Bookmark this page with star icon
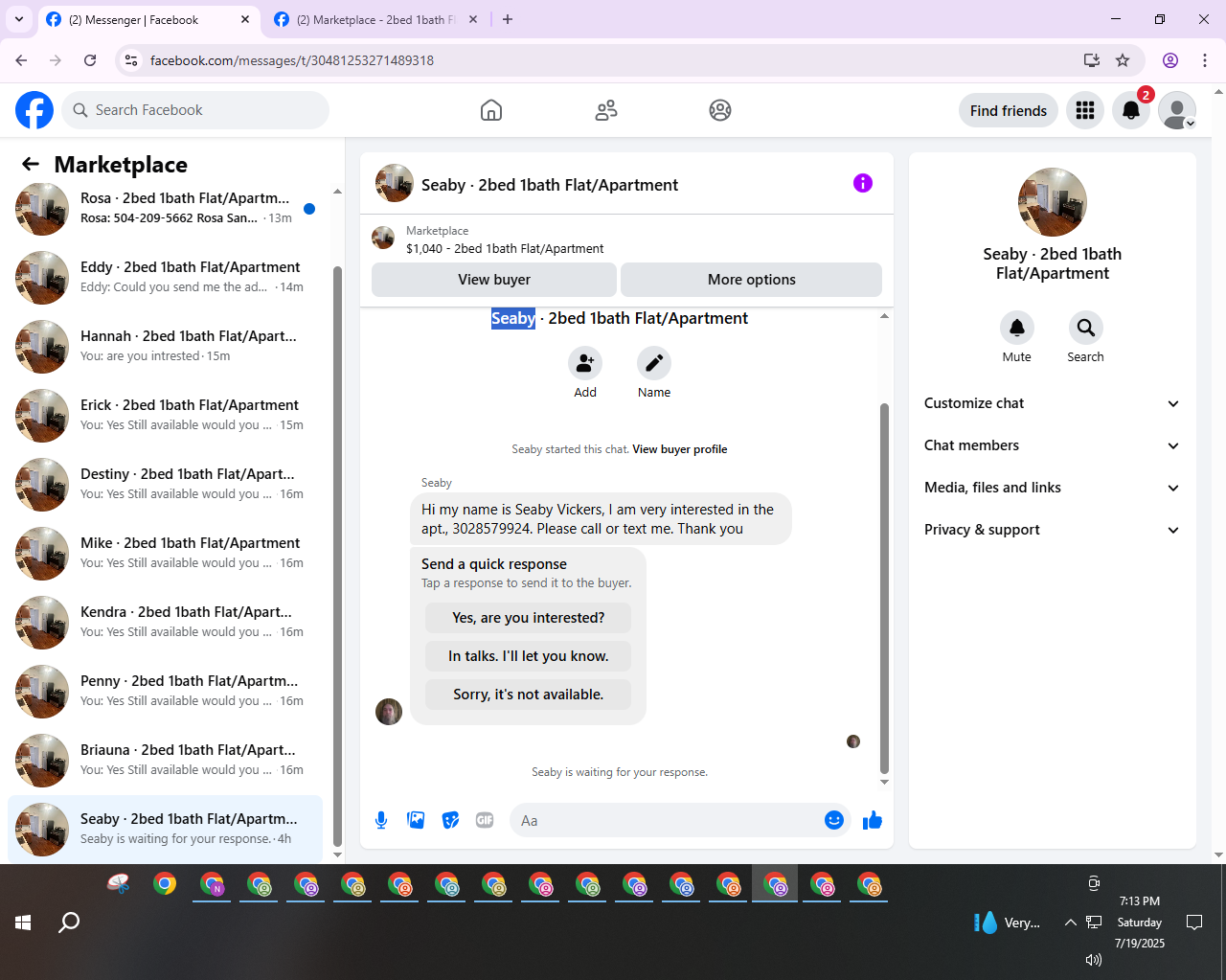The width and height of the screenshot is (1226, 980). coord(1123,60)
